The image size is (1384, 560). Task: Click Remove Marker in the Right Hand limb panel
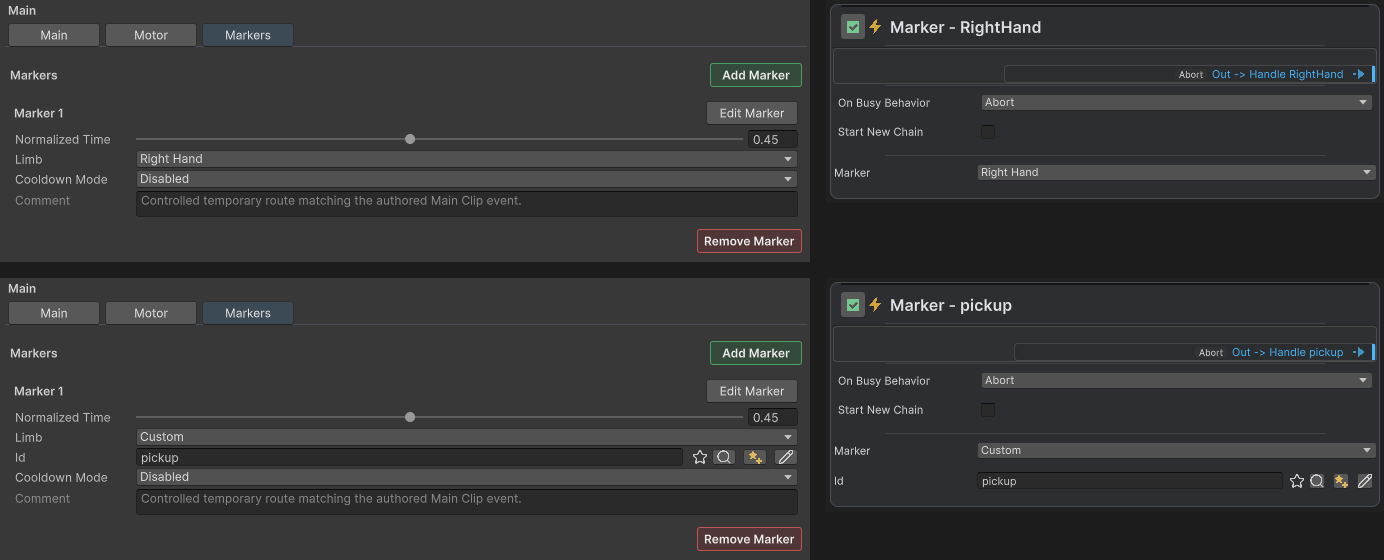coord(749,241)
